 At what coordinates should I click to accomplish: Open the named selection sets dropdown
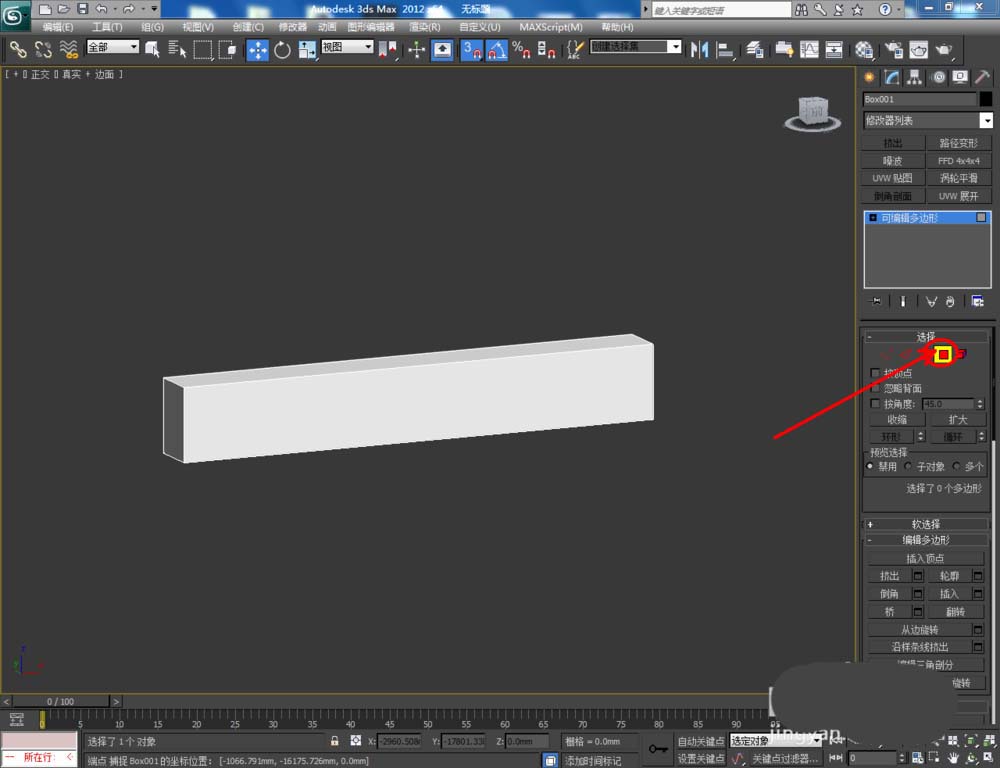(x=636, y=47)
